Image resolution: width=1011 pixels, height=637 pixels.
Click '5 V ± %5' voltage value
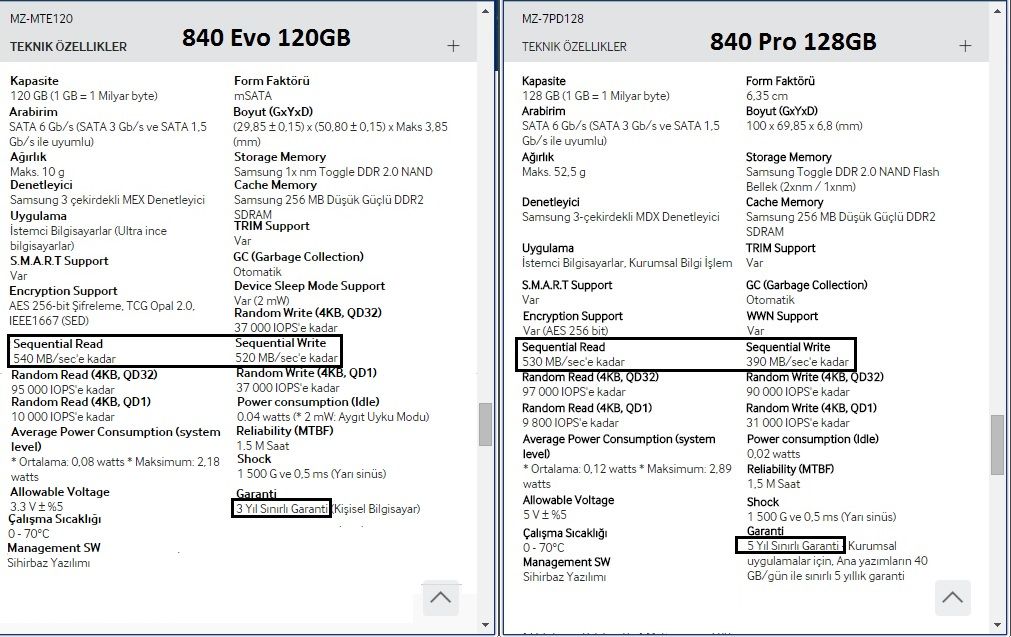(x=545, y=514)
